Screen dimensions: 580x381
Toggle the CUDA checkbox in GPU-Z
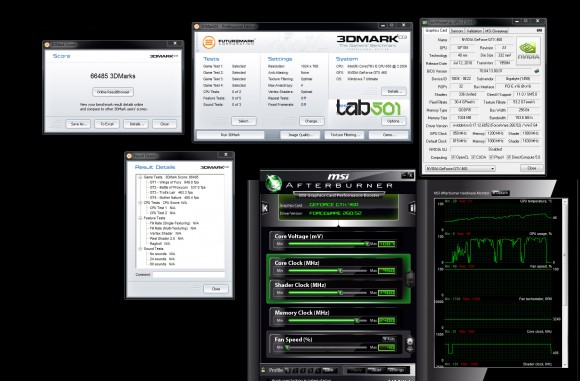tap(473, 157)
